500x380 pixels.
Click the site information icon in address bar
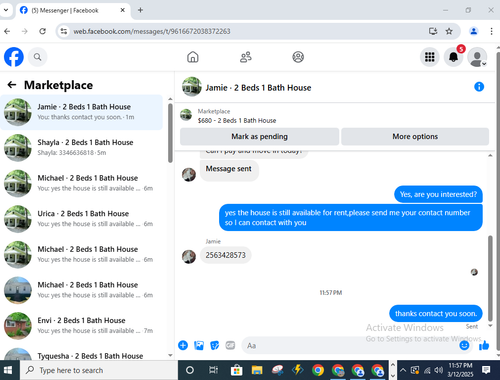(x=64, y=31)
